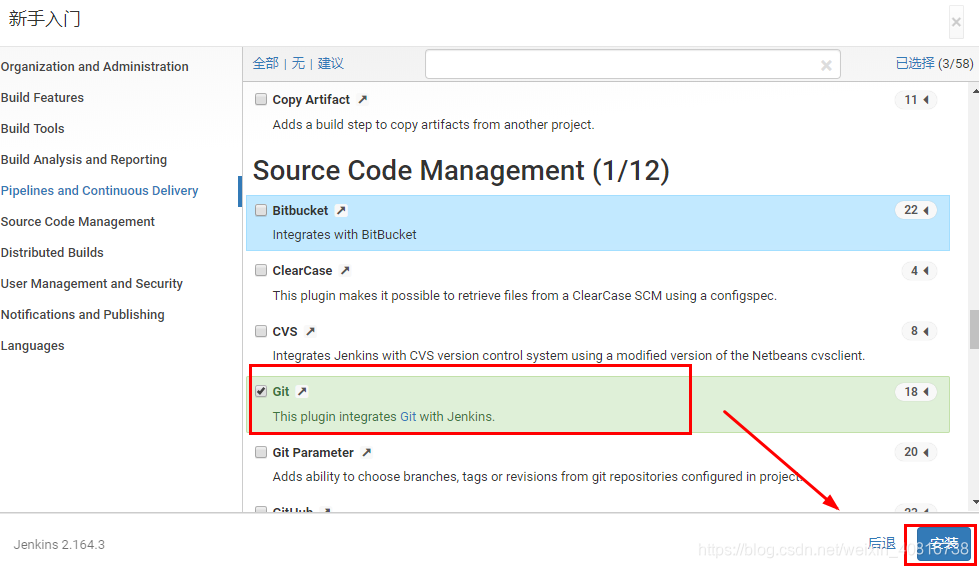Go to Build Analysis and Reporting category
This screenshot has height=568, width=979.
(x=84, y=159)
